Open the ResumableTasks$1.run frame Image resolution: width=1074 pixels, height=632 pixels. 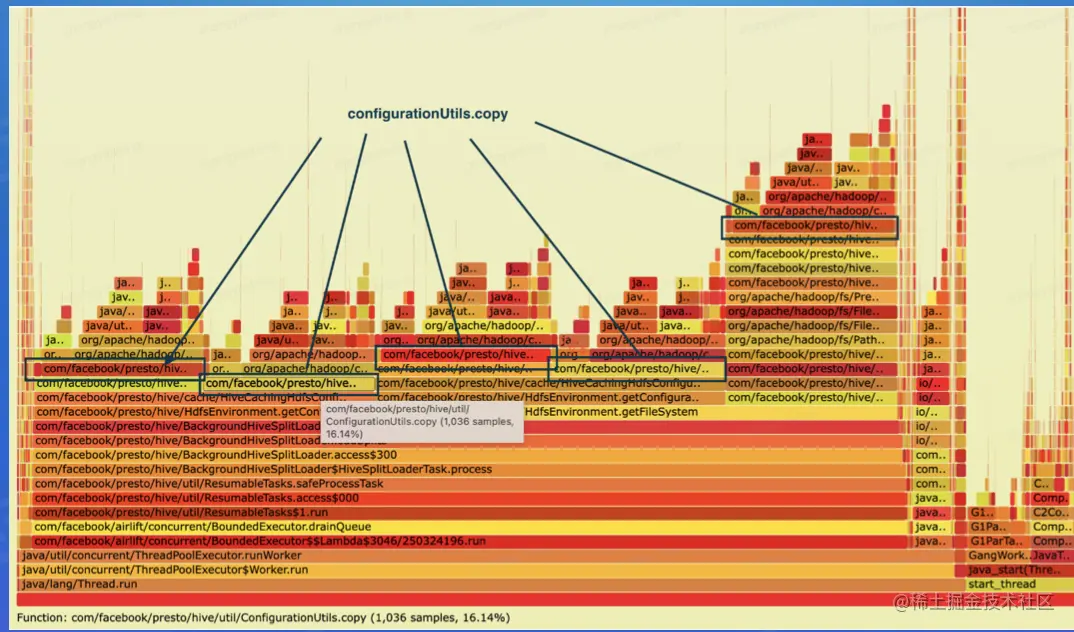[469, 512]
